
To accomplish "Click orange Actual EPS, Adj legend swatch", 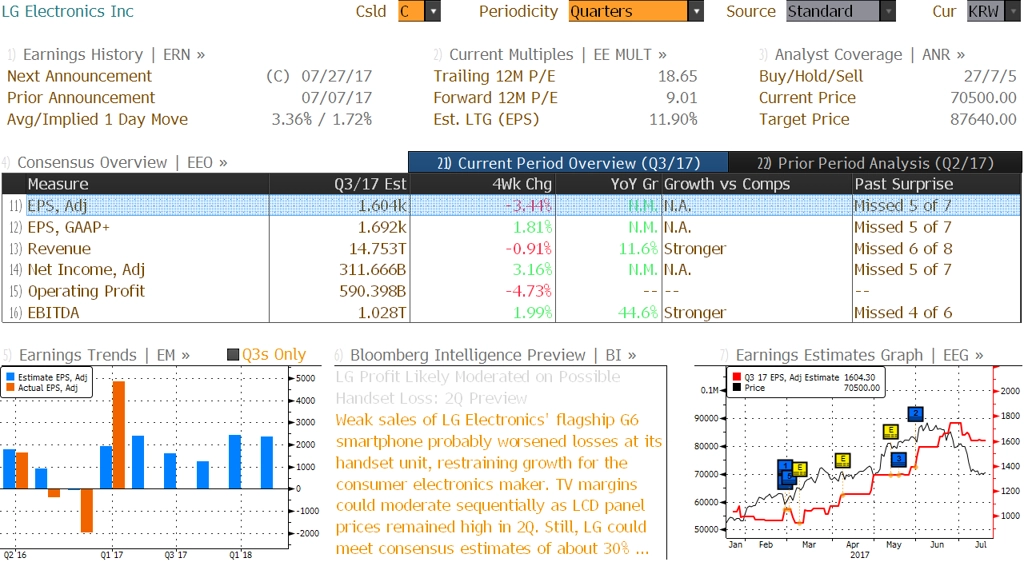I will [10, 388].
